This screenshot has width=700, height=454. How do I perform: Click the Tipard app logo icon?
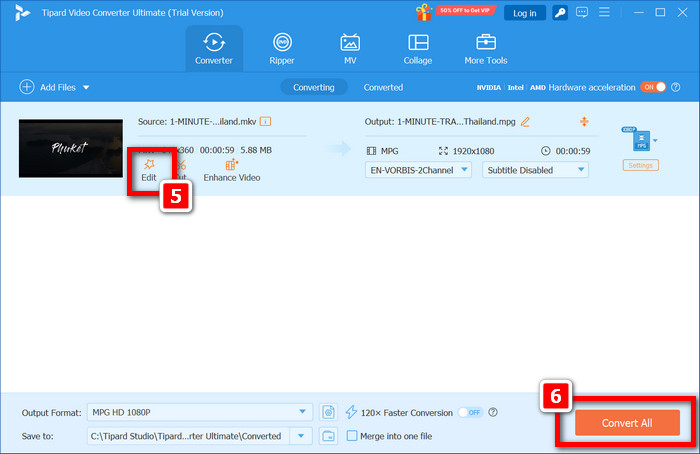pyautogui.click(x=22, y=13)
